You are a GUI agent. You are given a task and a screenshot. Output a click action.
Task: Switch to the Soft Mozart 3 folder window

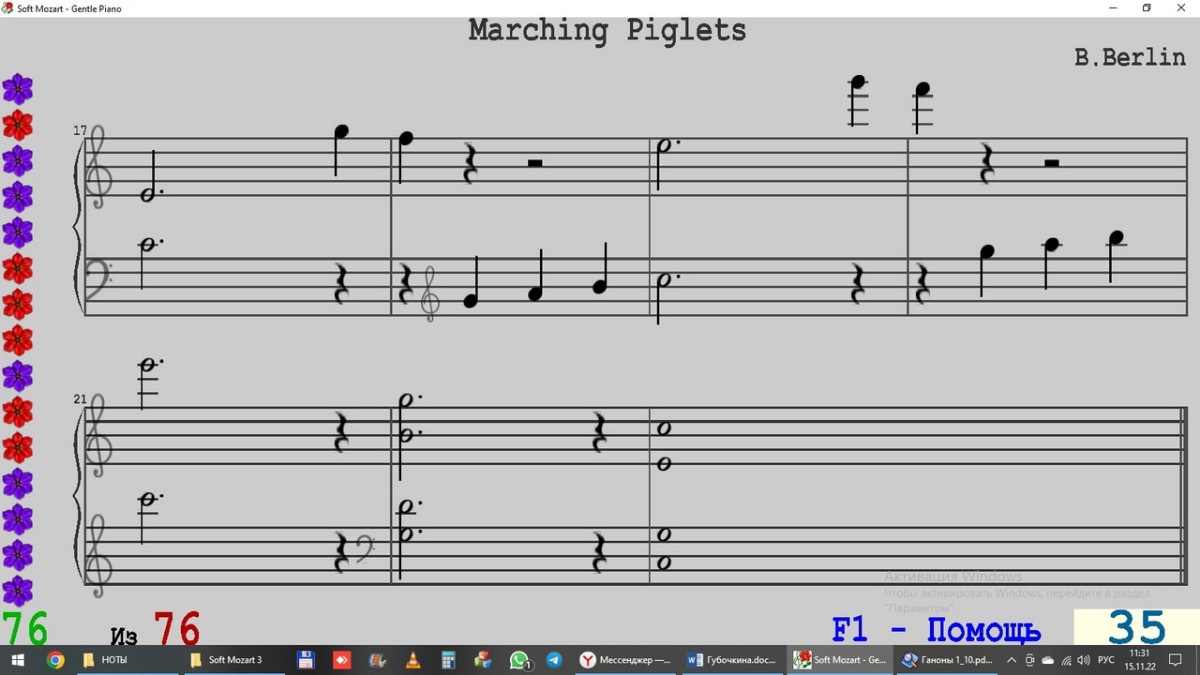click(x=235, y=660)
